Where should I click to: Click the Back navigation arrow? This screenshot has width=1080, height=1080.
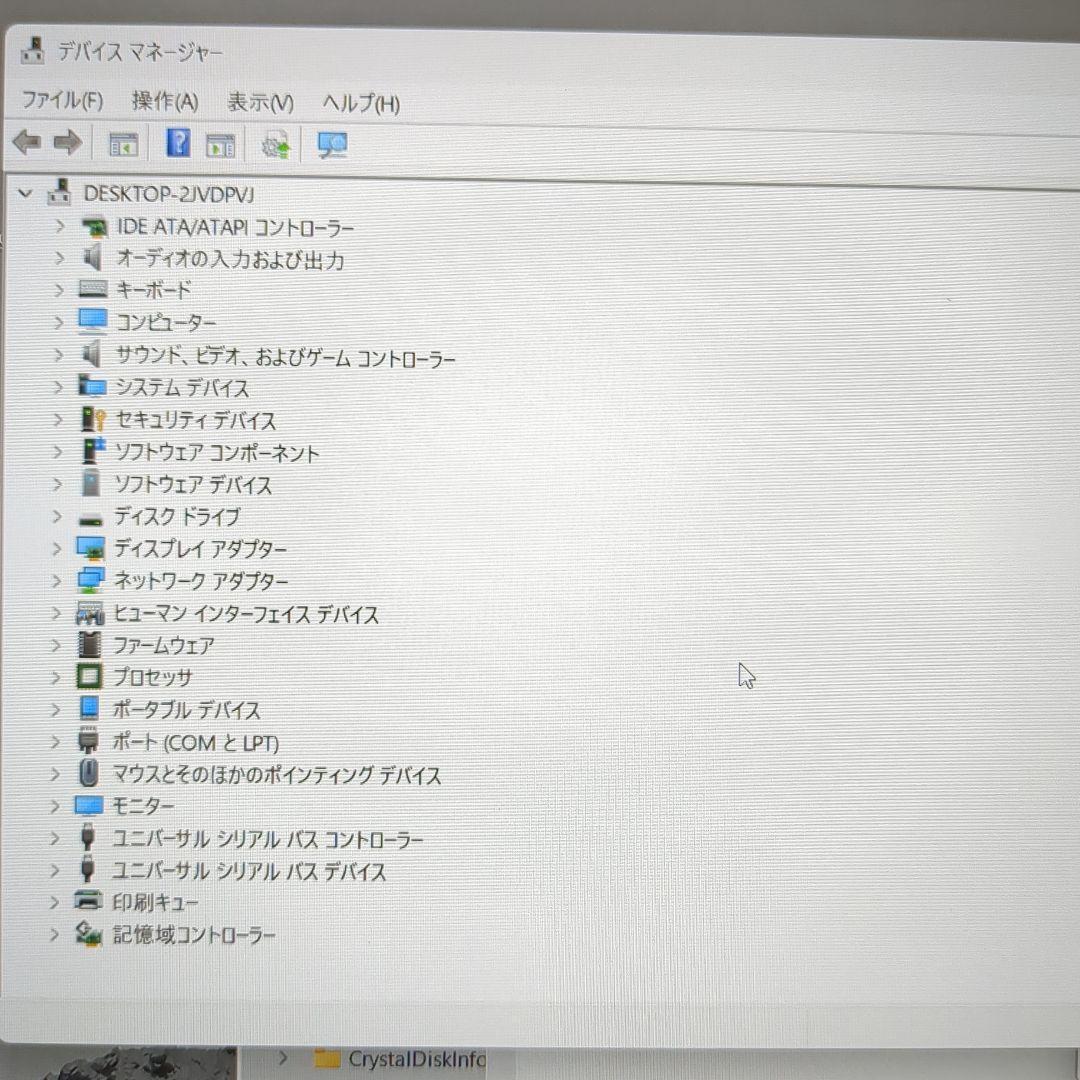[x=27, y=143]
